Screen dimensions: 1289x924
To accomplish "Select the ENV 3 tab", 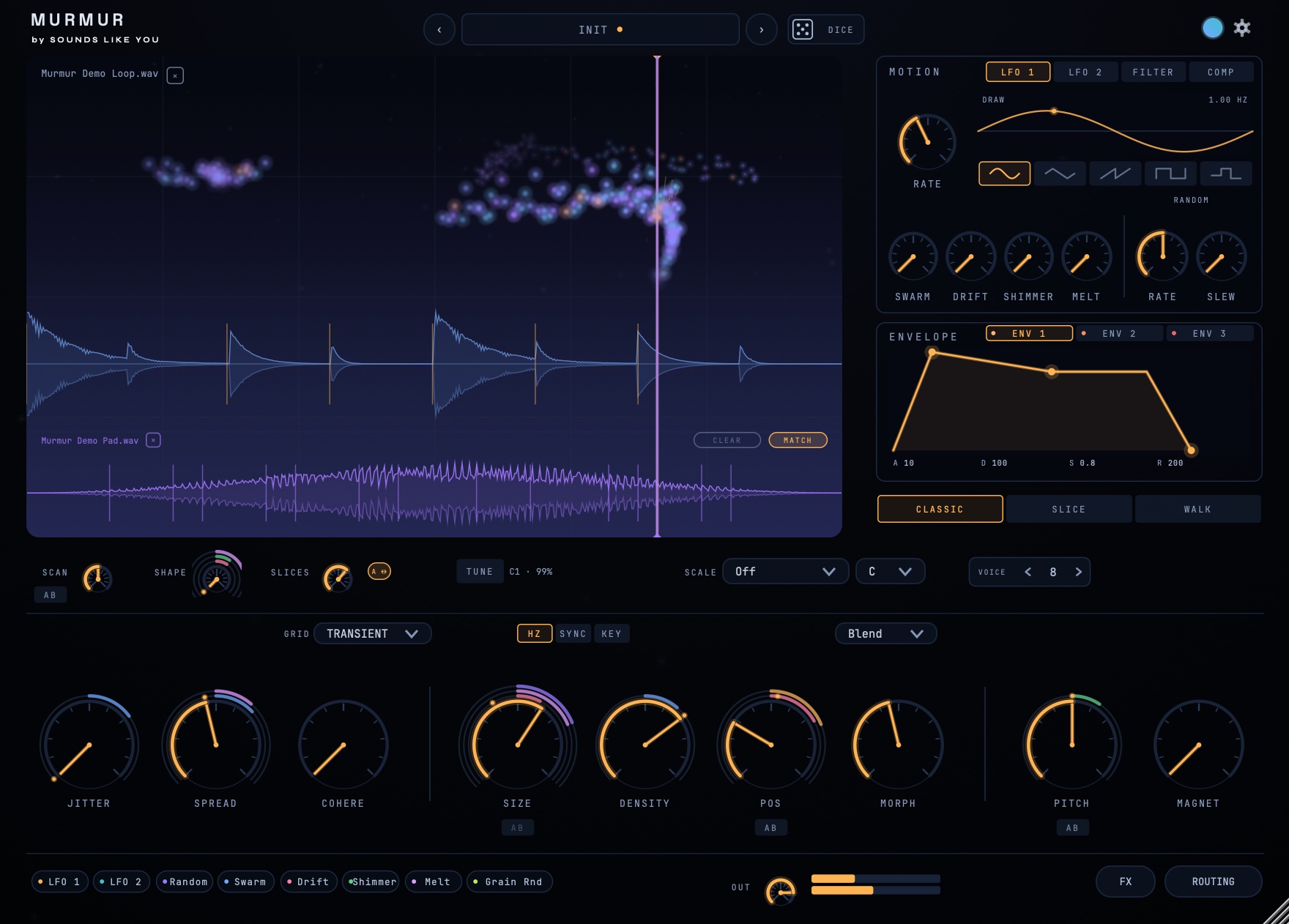I will coord(1210,333).
